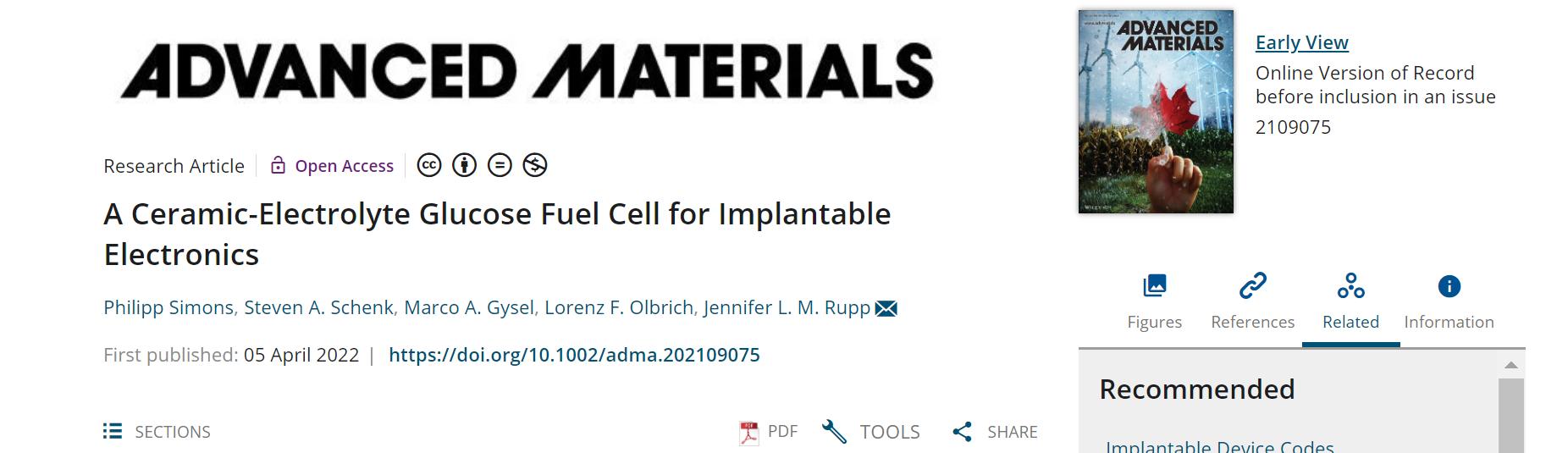1568x453 pixels.
Task: Click the email envelope icon after Rupp
Action: pyautogui.click(x=886, y=308)
